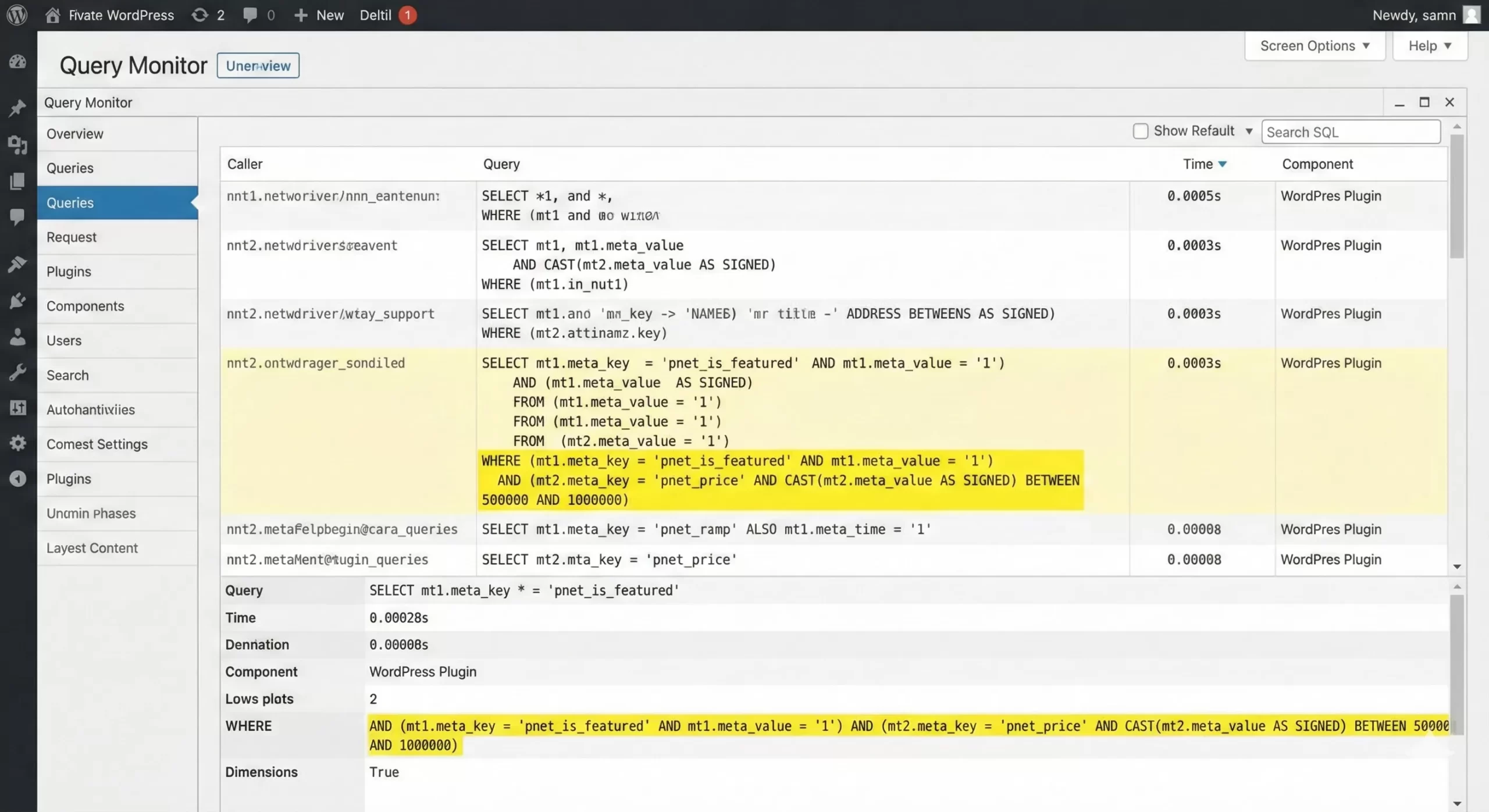1489x812 pixels.
Task: Open Posts pushpin icon
Action: pyautogui.click(x=17, y=108)
